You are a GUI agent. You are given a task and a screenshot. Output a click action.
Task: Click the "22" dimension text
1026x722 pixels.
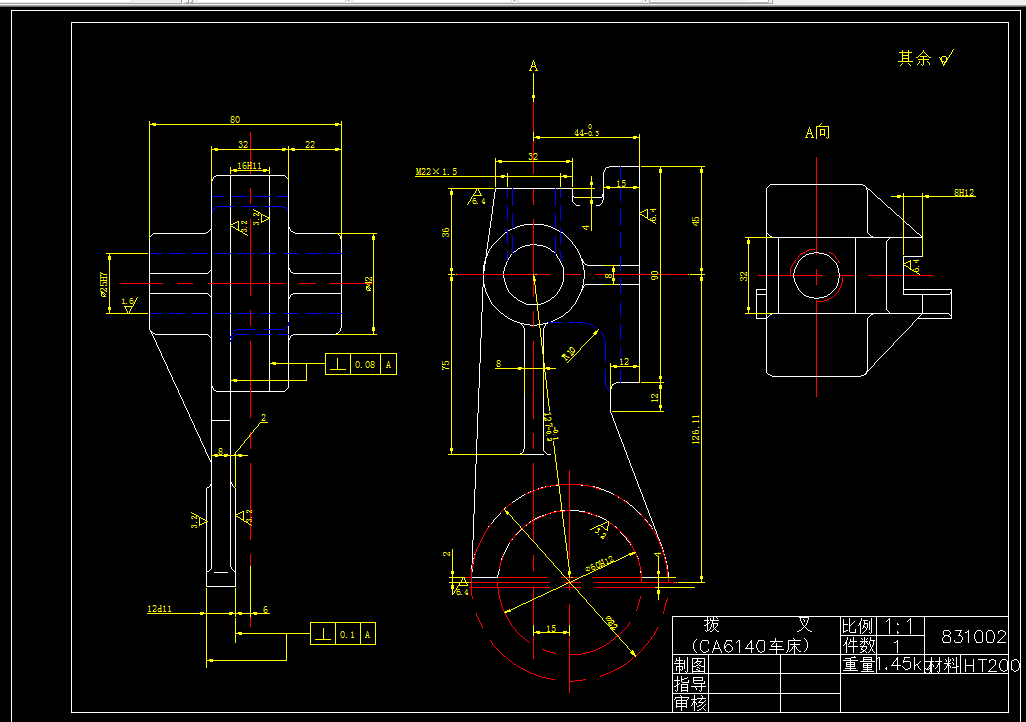pyautogui.click(x=310, y=144)
